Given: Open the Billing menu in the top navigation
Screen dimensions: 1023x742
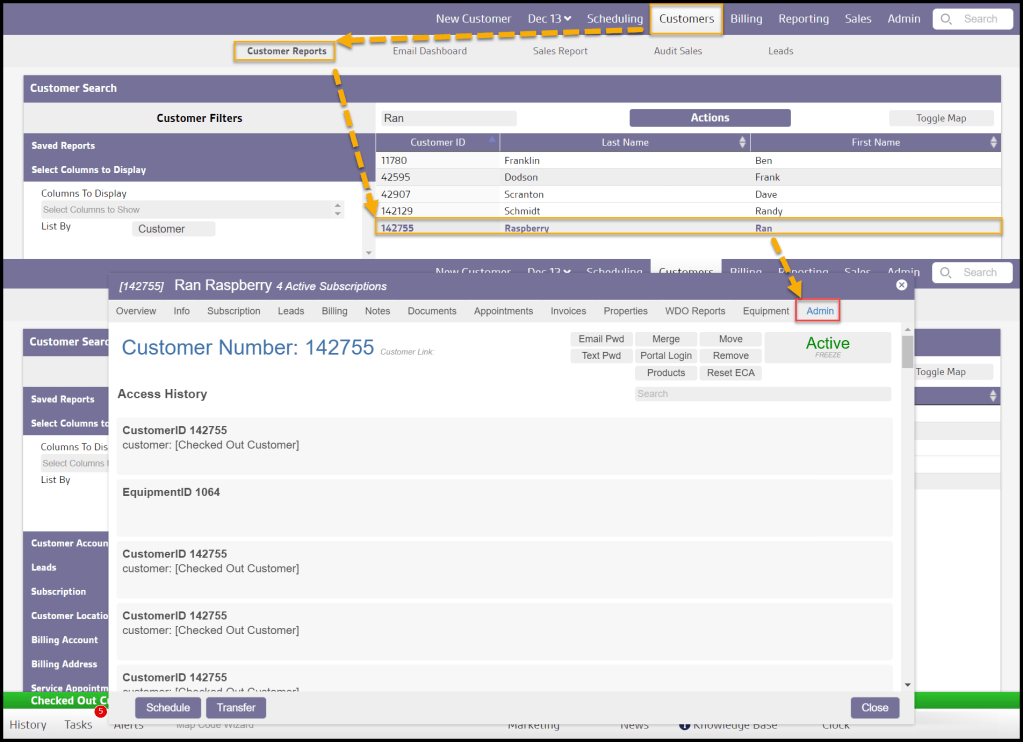Looking at the screenshot, I should 745,19.
